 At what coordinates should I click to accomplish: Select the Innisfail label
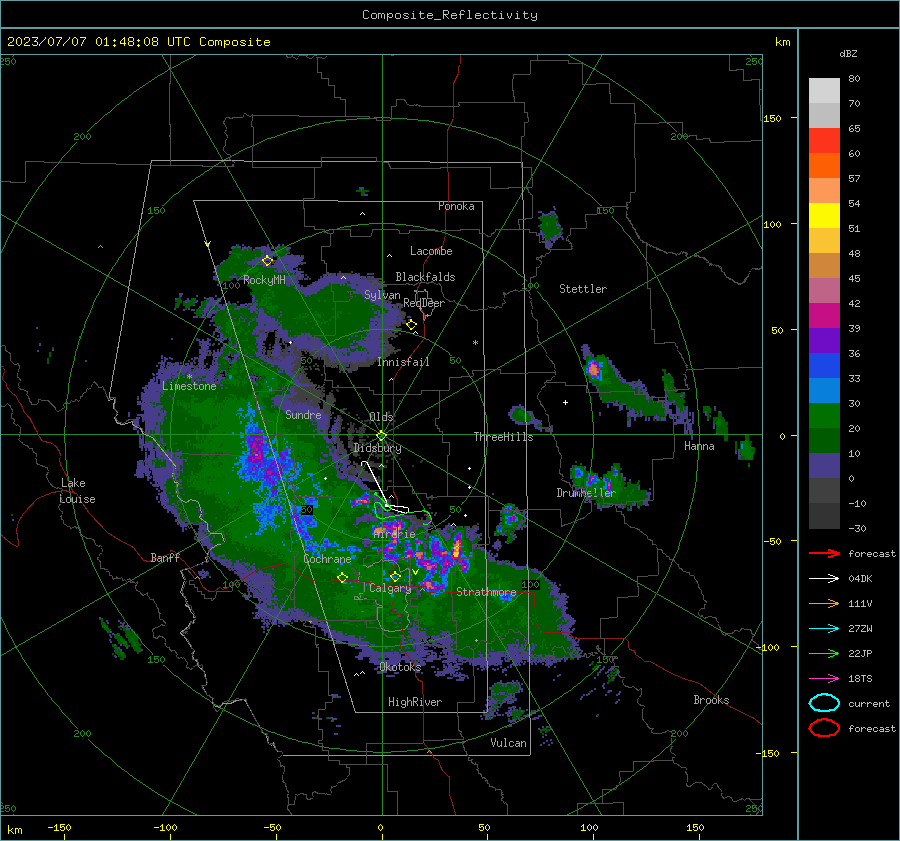(403, 362)
